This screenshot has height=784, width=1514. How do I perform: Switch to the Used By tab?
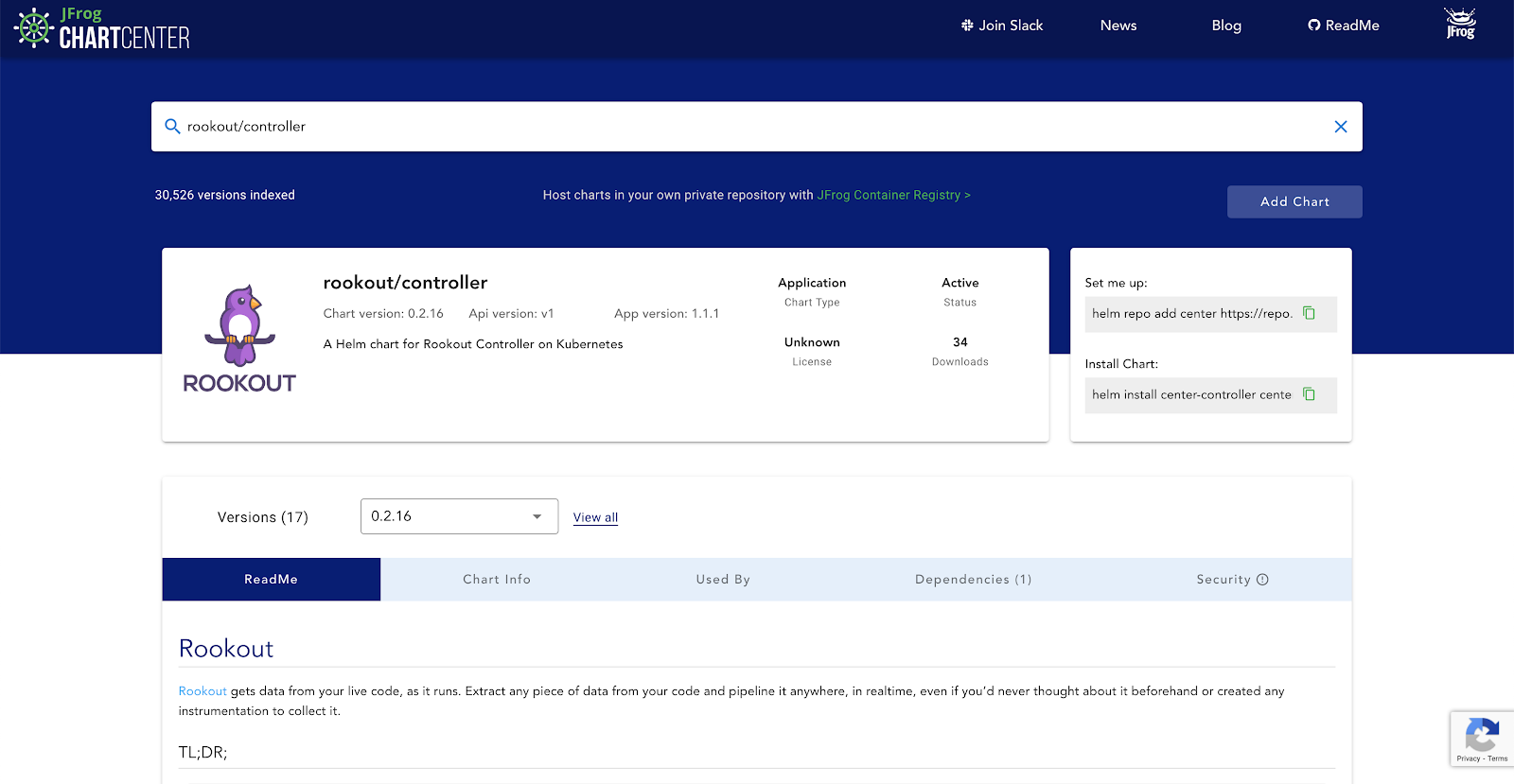point(723,580)
